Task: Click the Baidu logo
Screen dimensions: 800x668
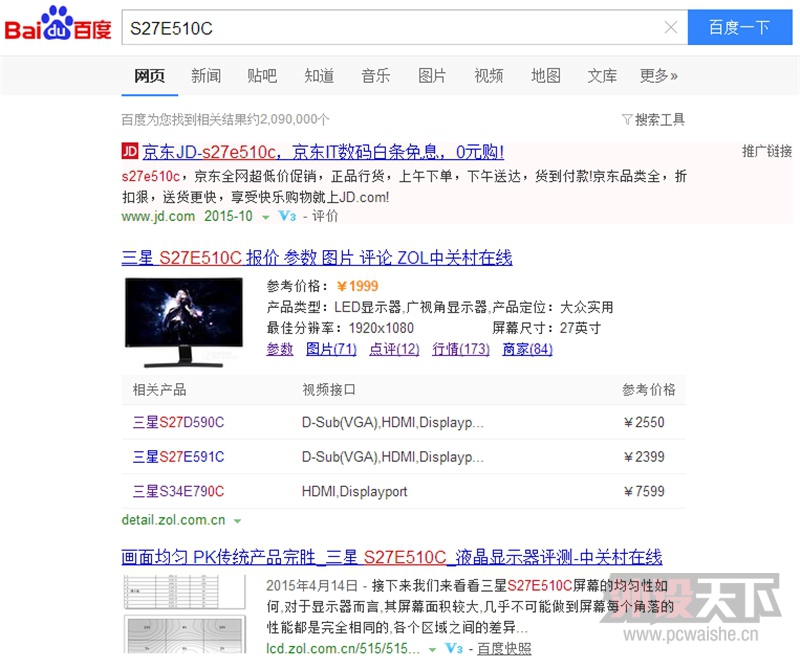Action: (x=58, y=24)
